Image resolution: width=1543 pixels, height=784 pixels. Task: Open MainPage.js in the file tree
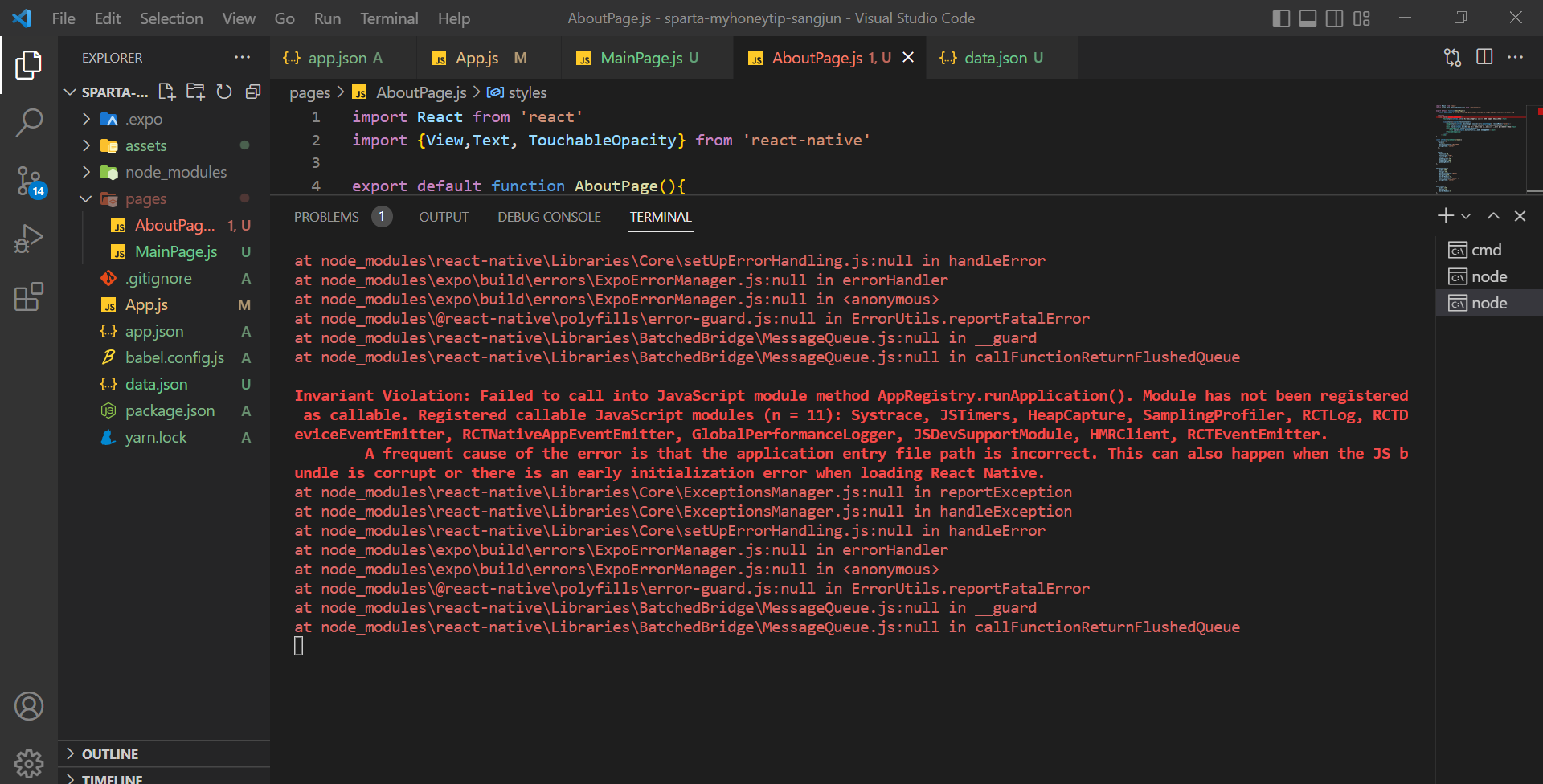164,252
